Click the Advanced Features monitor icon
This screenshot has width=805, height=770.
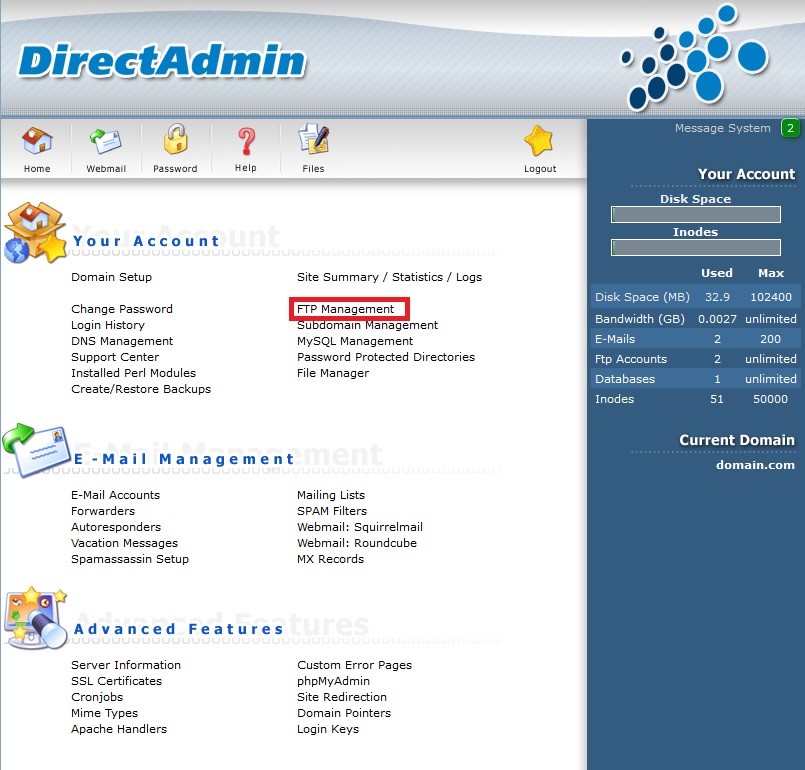tap(36, 617)
